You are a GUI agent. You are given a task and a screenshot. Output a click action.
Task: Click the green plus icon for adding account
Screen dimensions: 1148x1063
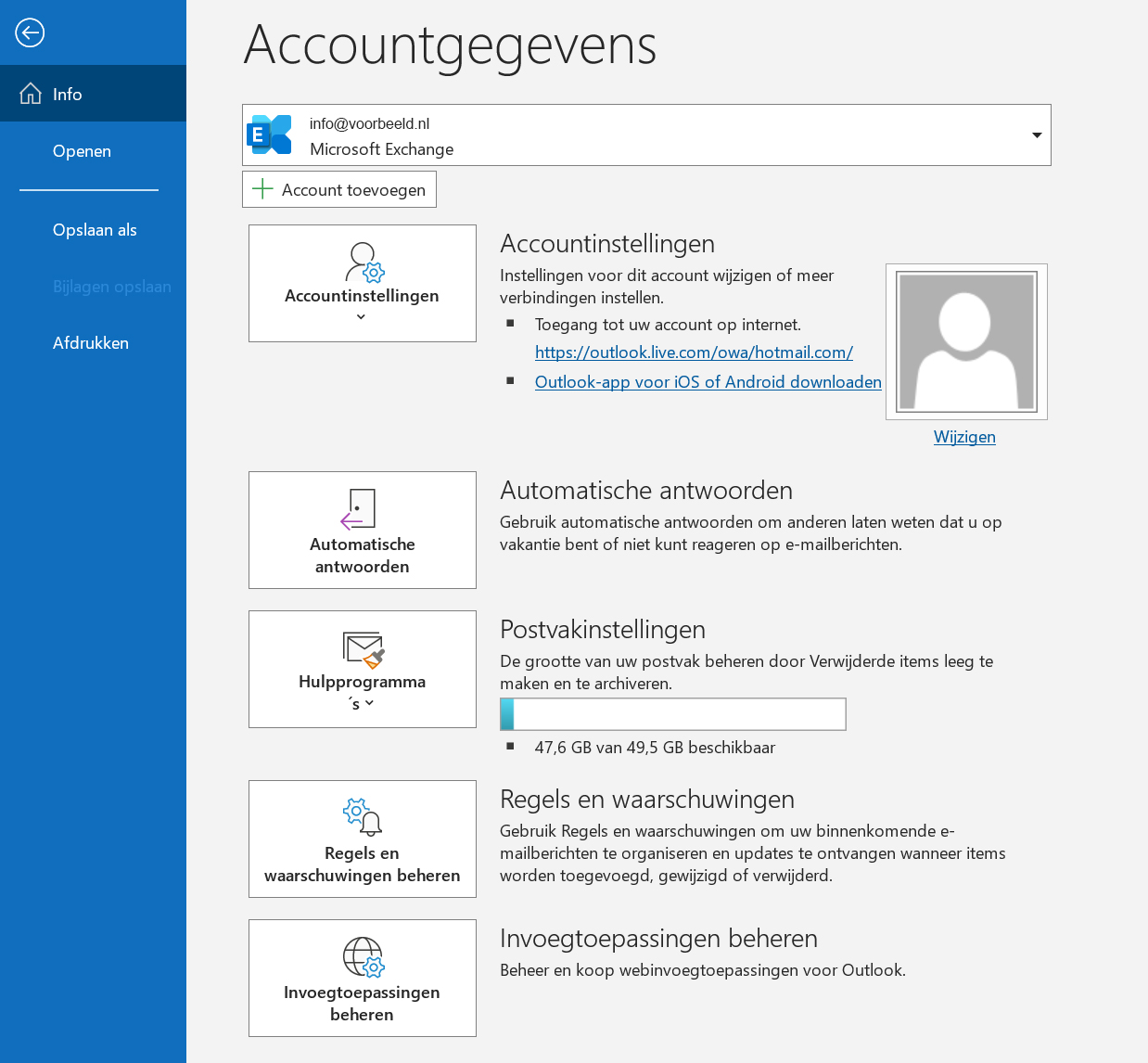tap(263, 189)
